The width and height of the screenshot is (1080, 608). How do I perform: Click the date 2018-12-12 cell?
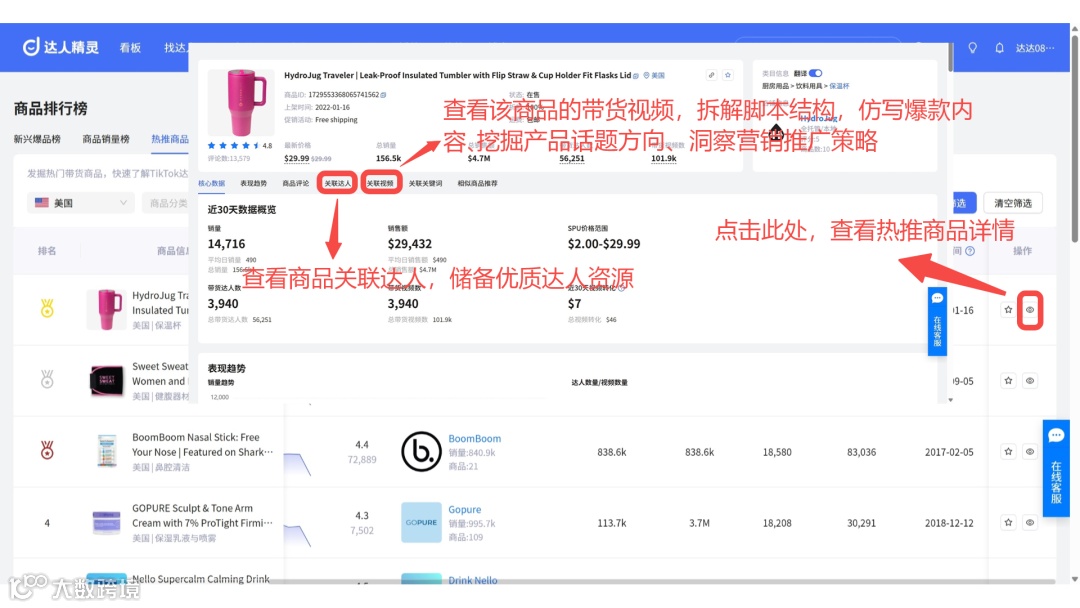click(x=948, y=523)
